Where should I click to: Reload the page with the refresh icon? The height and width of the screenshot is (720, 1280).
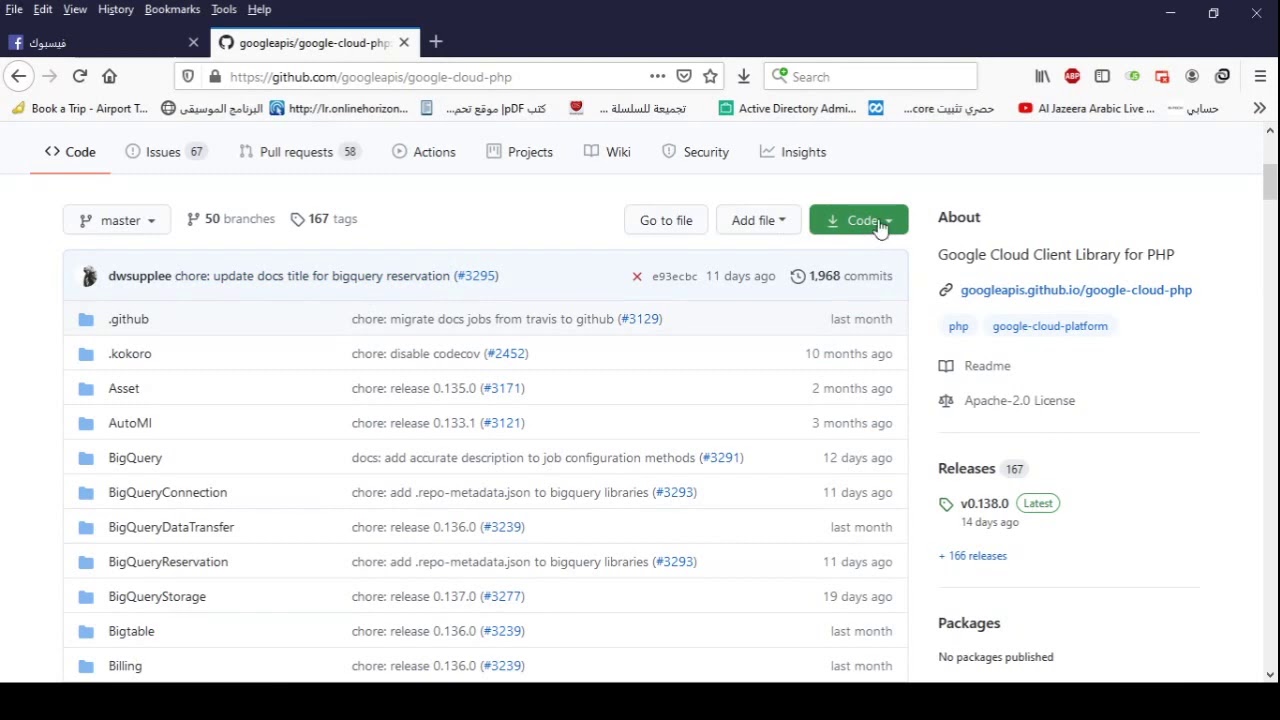click(80, 76)
